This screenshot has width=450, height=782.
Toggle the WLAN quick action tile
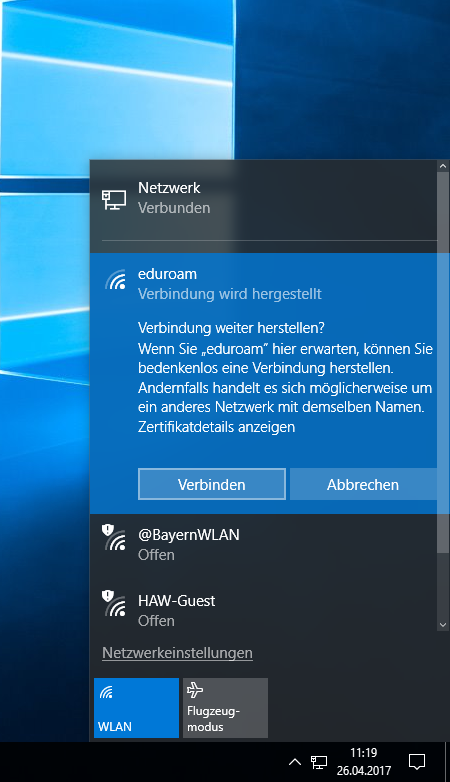point(136,708)
